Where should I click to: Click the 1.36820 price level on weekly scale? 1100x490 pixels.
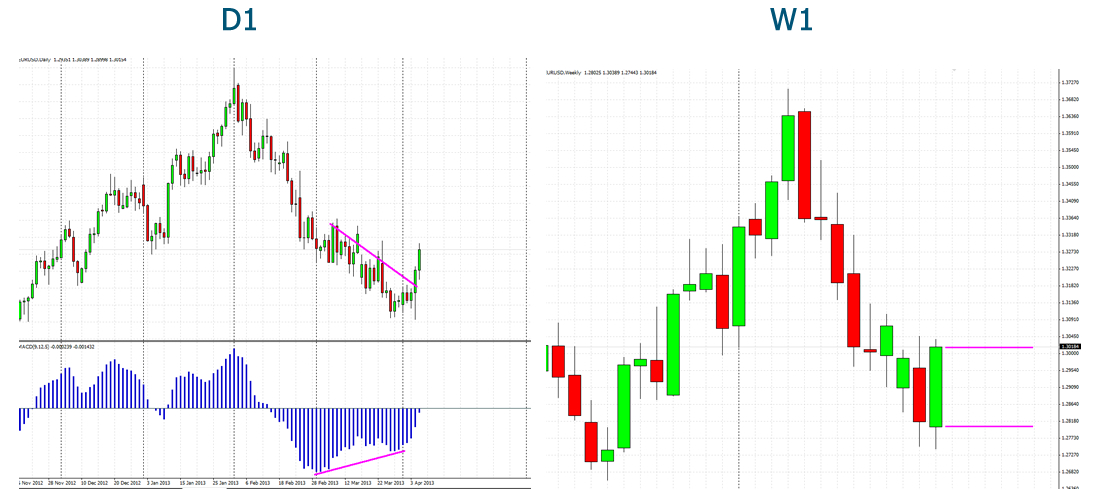(x=1071, y=99)
